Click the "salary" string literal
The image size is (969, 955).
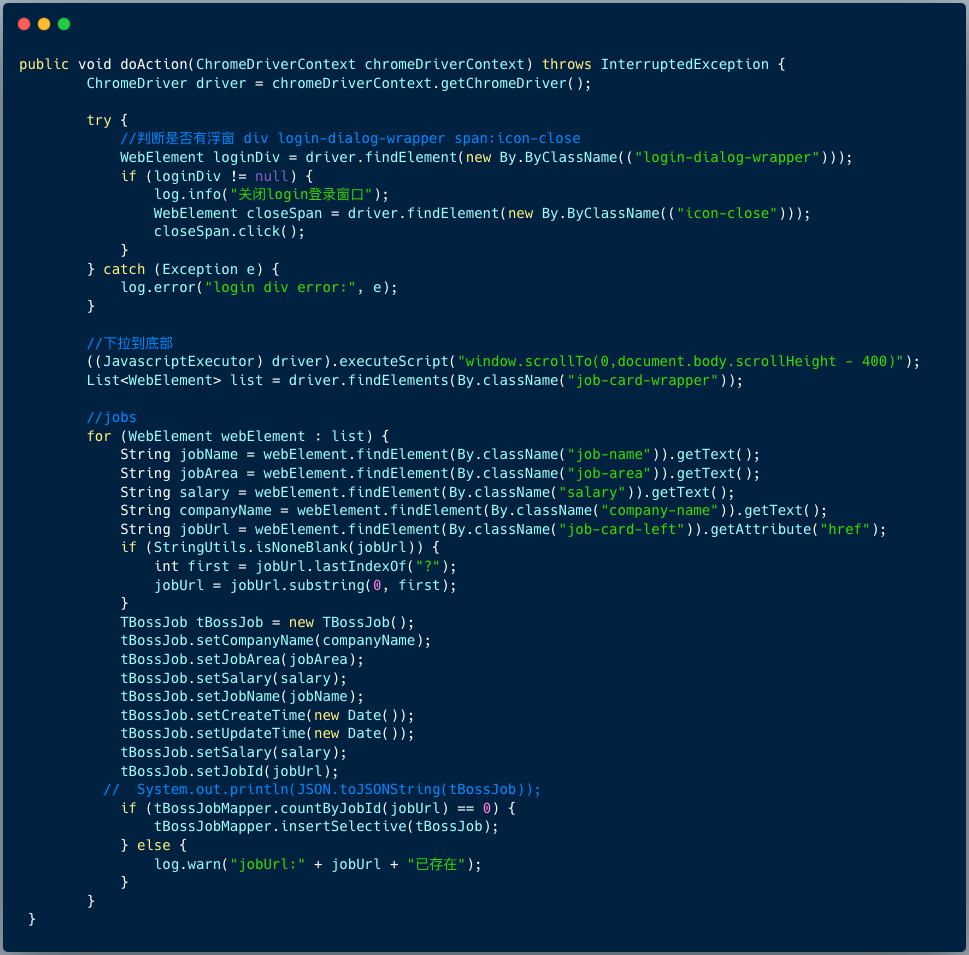592,493
